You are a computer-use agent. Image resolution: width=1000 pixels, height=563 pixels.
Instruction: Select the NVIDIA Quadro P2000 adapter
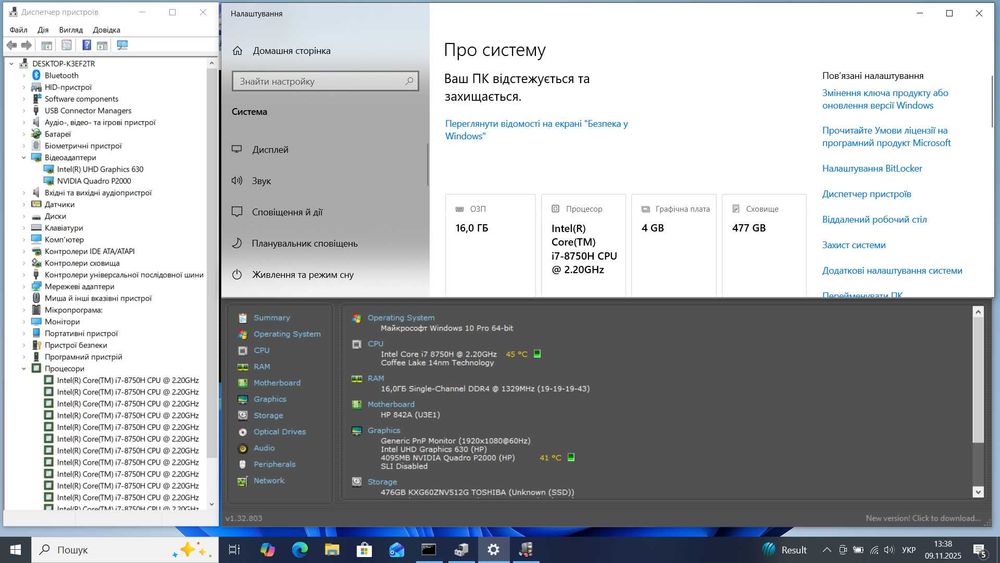tap(94, 181)
